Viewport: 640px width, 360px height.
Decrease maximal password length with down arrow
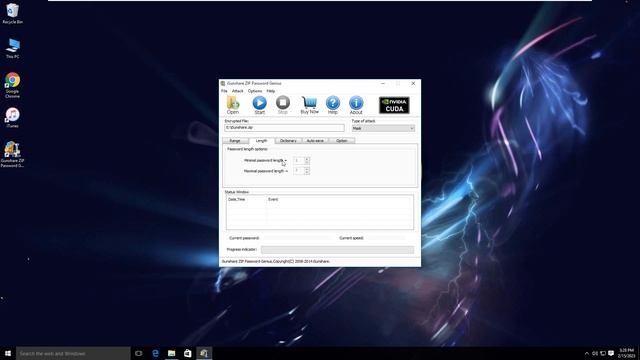pos(307,173)
